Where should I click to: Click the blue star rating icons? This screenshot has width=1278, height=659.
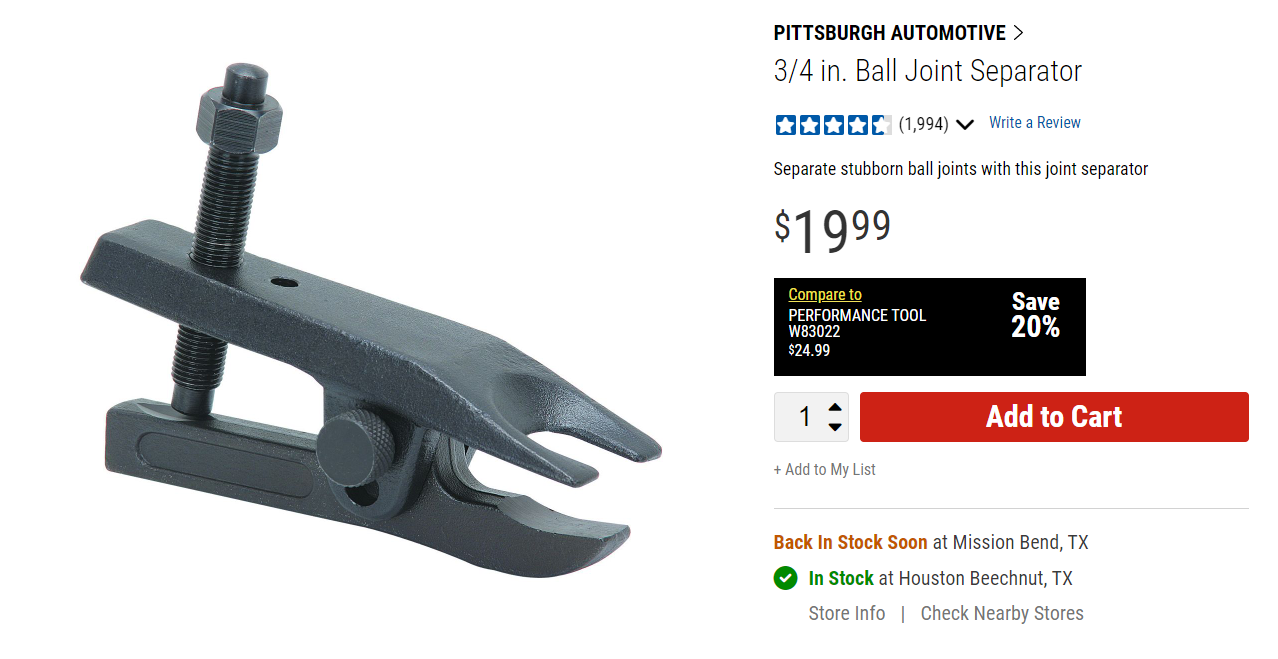click(833, 125)
